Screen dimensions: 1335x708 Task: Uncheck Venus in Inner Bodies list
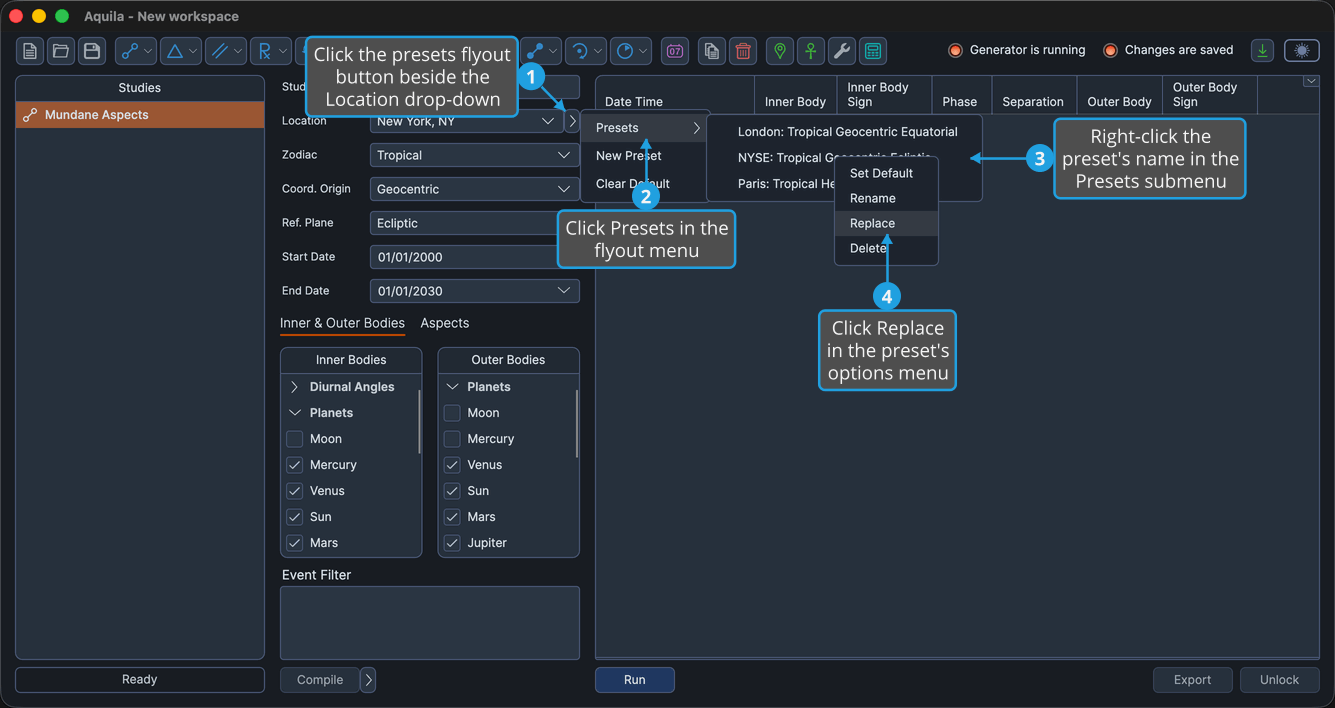click(x=294, y=491)
